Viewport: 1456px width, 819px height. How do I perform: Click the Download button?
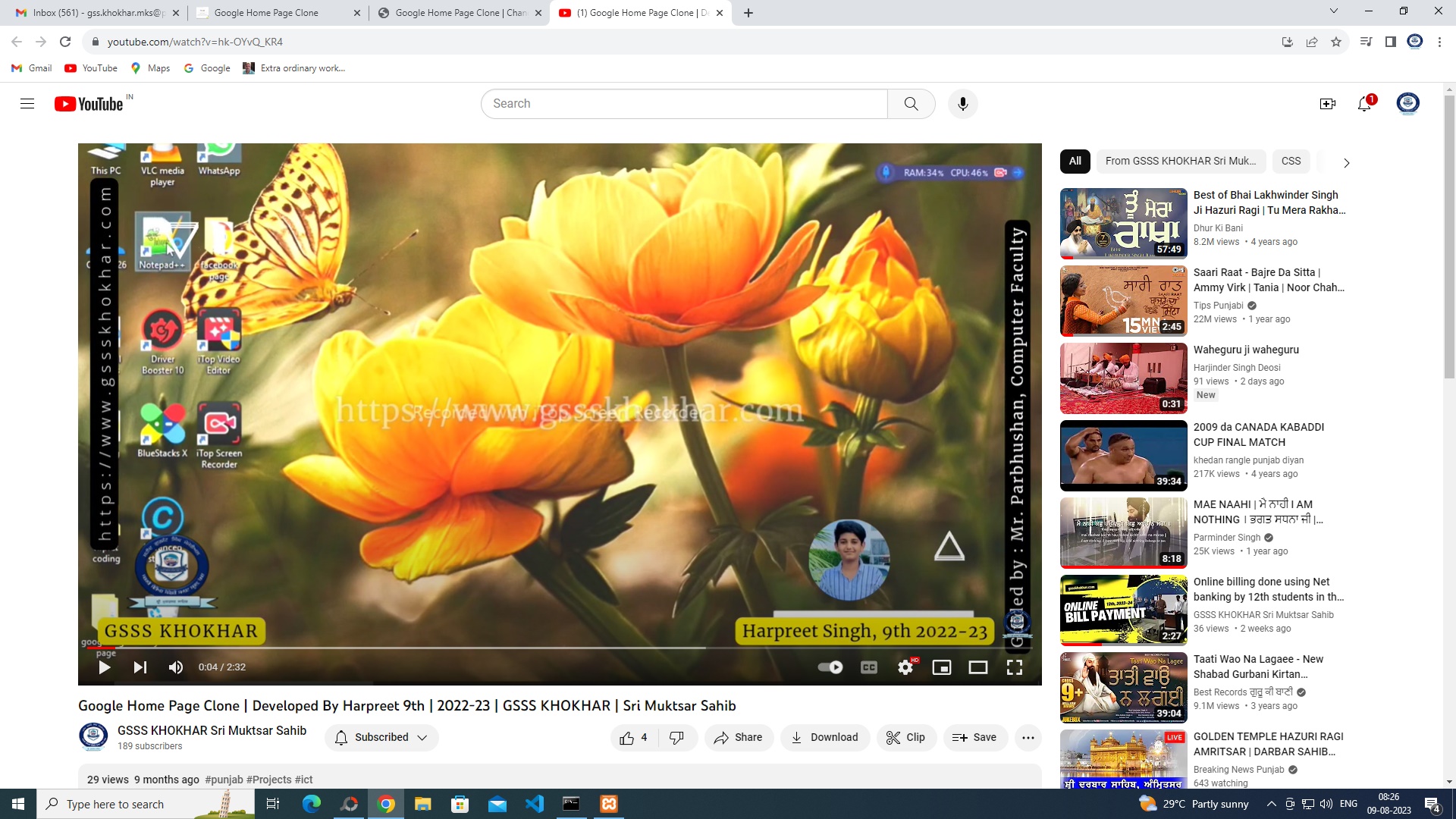click(x=824, y=738)
